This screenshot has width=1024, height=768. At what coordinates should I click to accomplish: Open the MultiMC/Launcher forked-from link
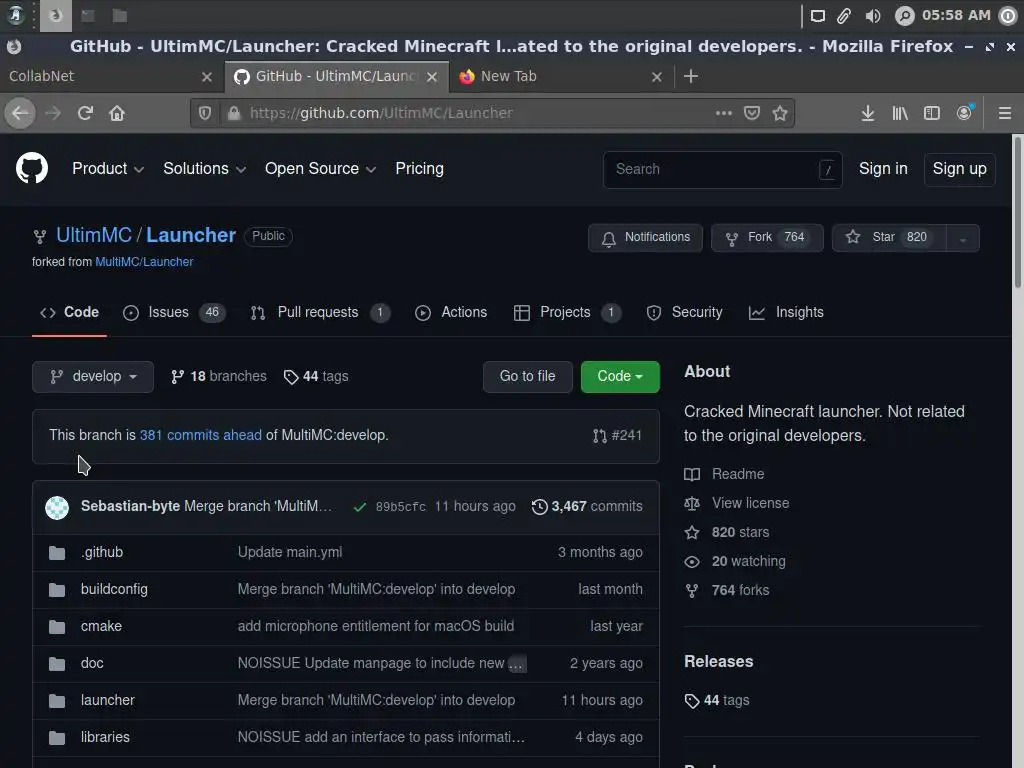tap(144, 262)
